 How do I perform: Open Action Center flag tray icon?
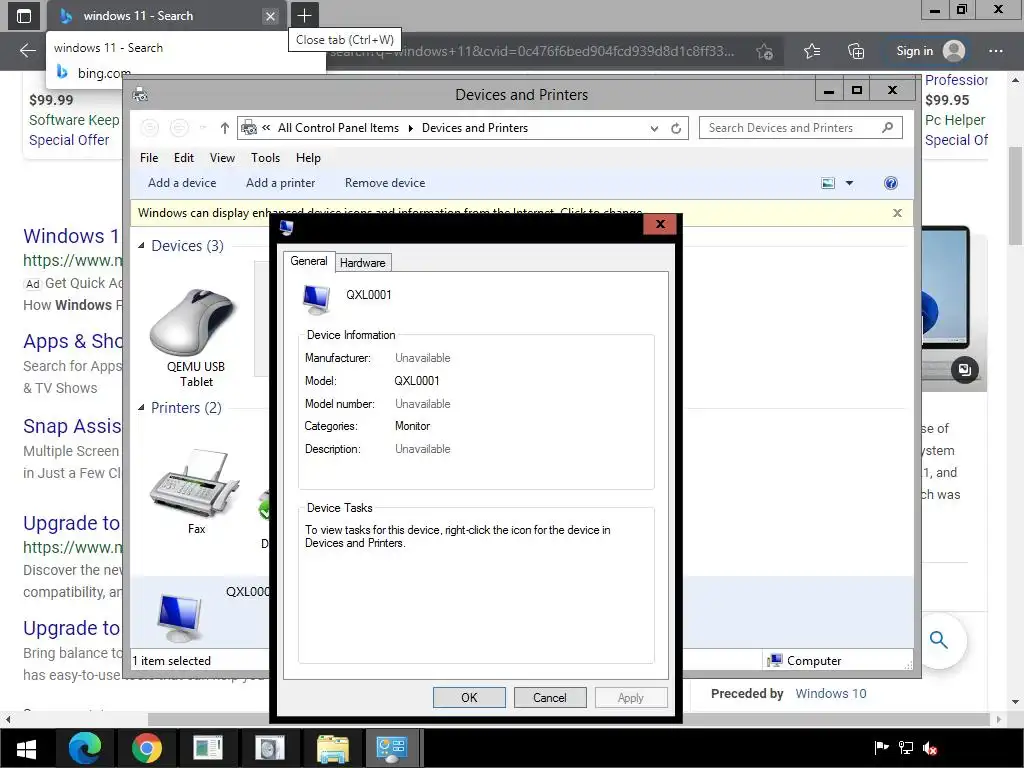pos(881,748)
